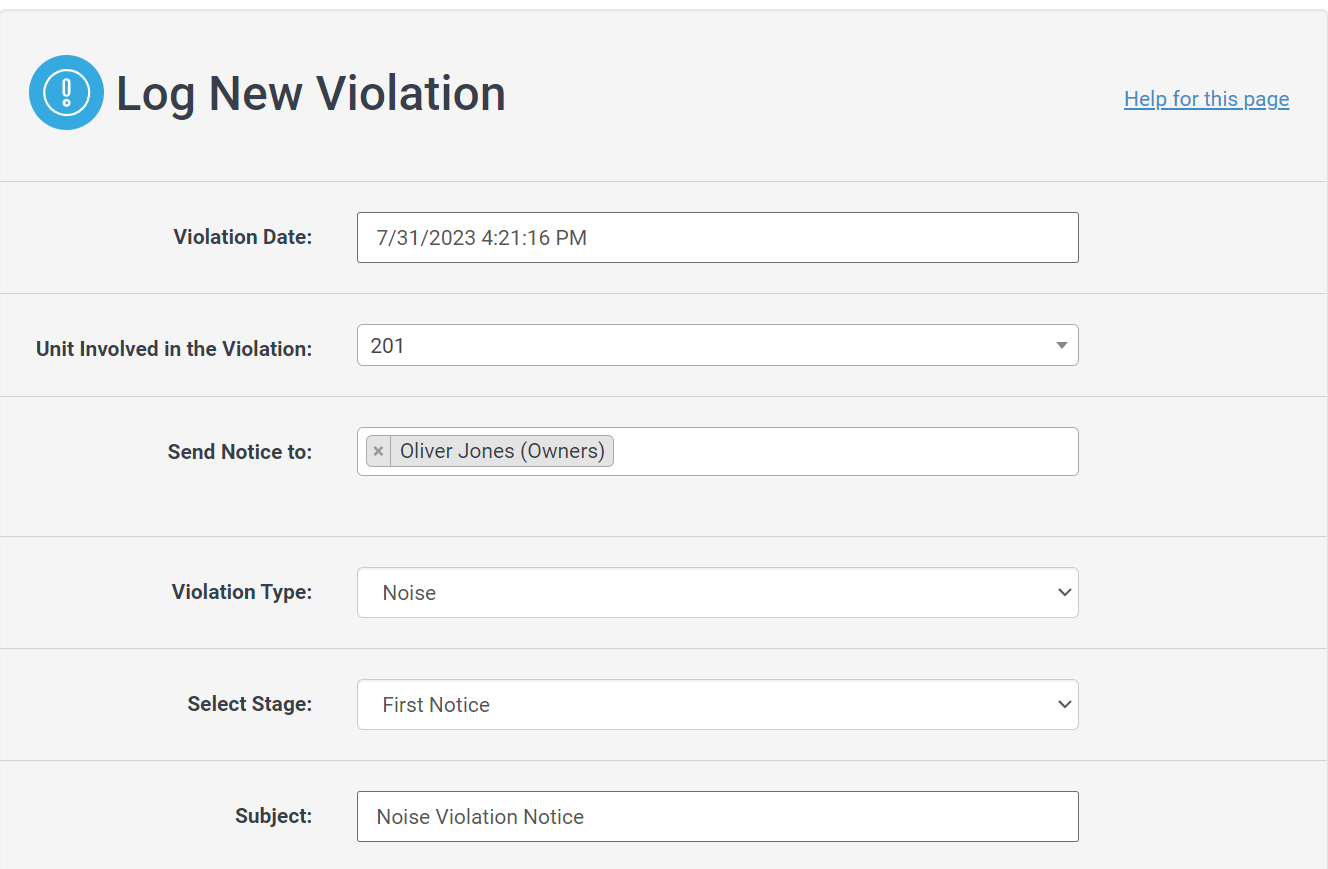Open the Help for this page link
This screenshot has width=1328, height=869.
pyautogui.click(x=1206, y=99)
